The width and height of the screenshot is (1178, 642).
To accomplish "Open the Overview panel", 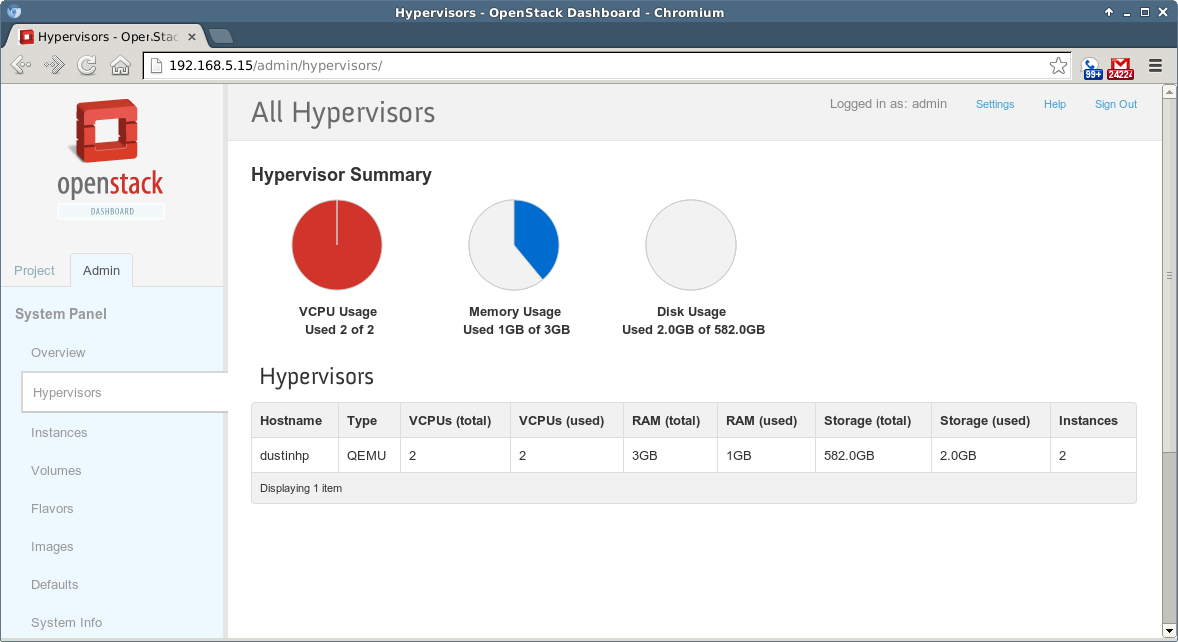I will coord(58,353).
